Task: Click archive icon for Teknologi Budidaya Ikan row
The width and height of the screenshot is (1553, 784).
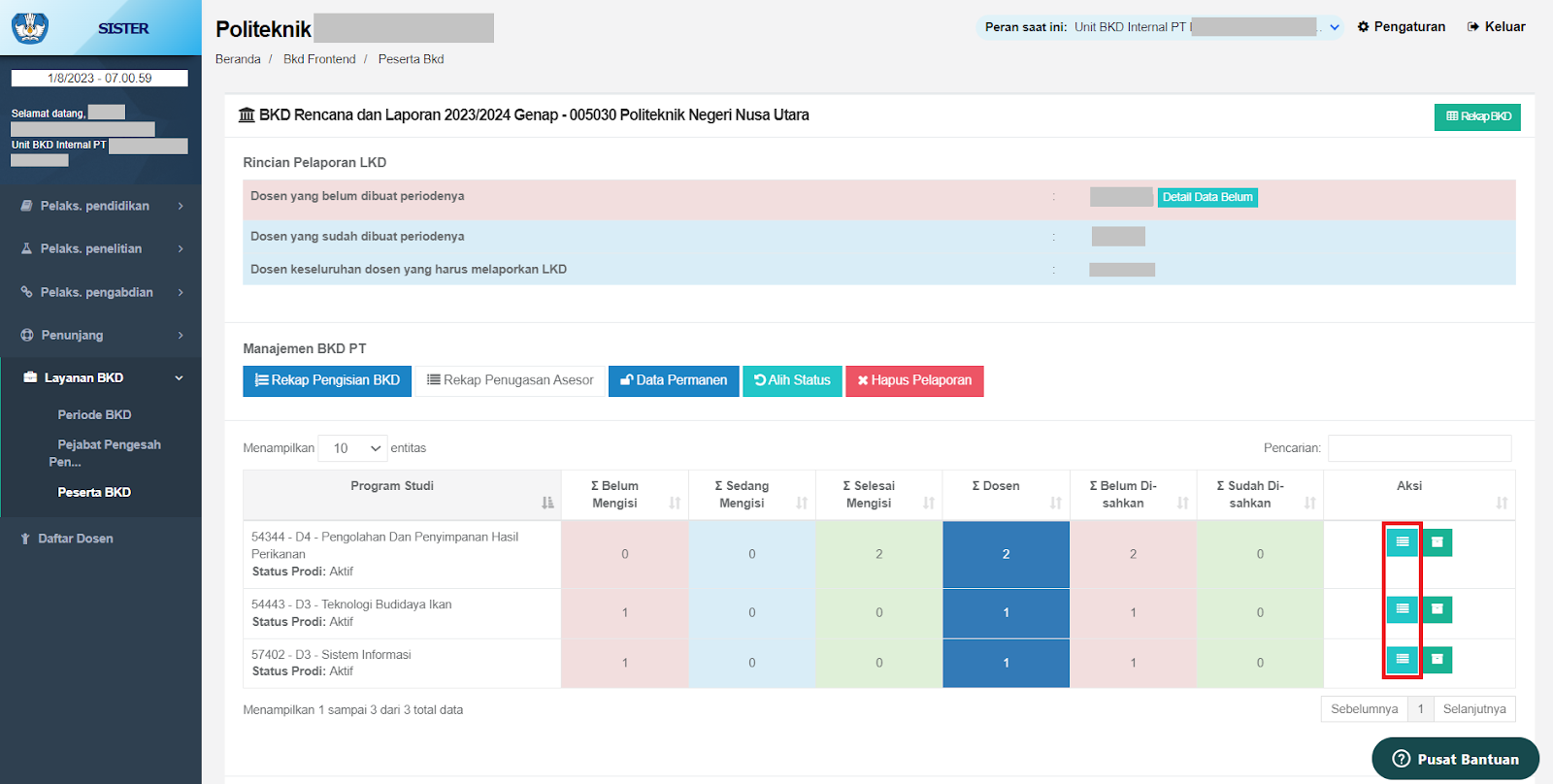Action: pos(1437,609)
